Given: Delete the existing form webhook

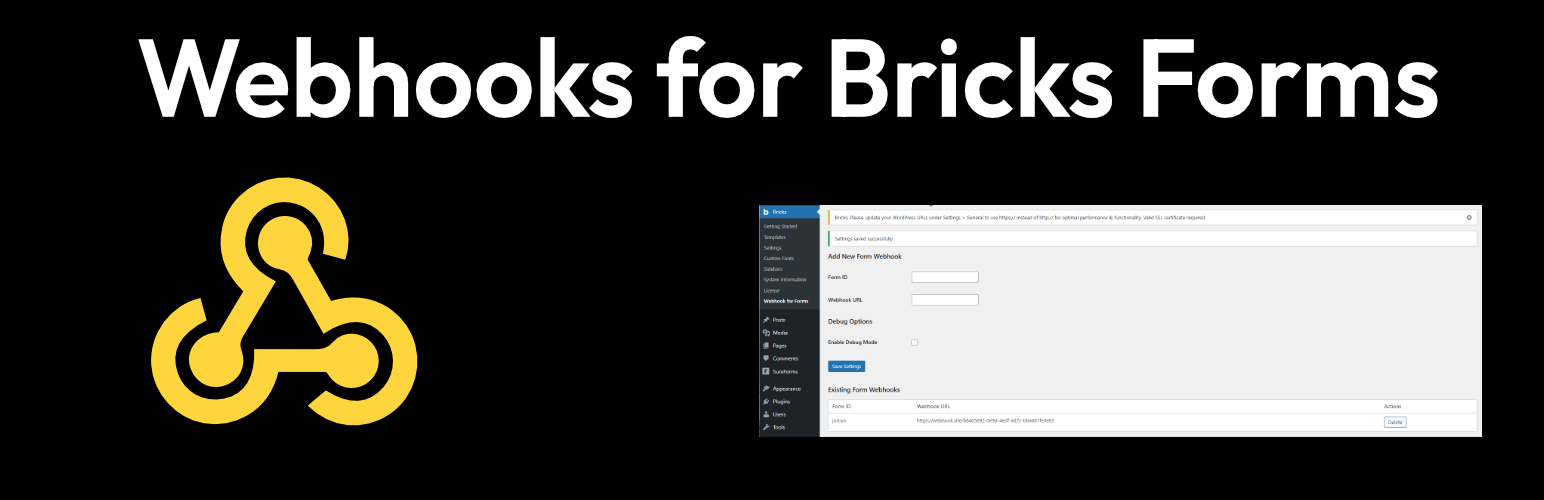Looking at the screenshot, I should click(1394, 422).
